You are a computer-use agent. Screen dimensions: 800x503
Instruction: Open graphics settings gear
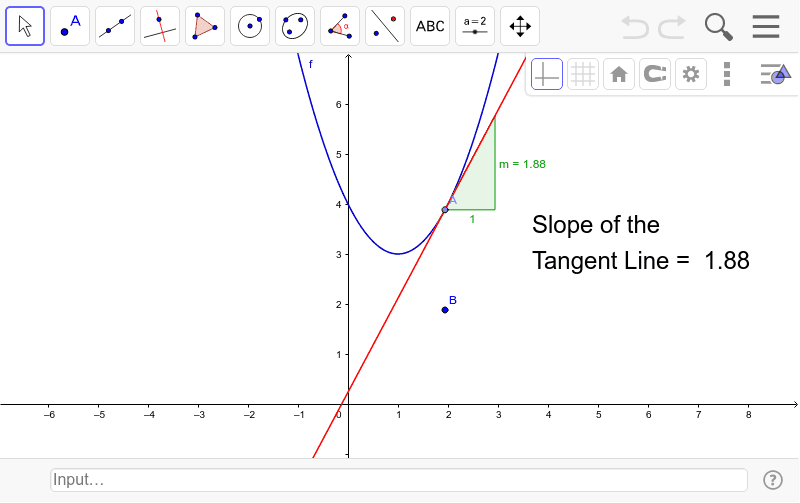coord(691,74)
